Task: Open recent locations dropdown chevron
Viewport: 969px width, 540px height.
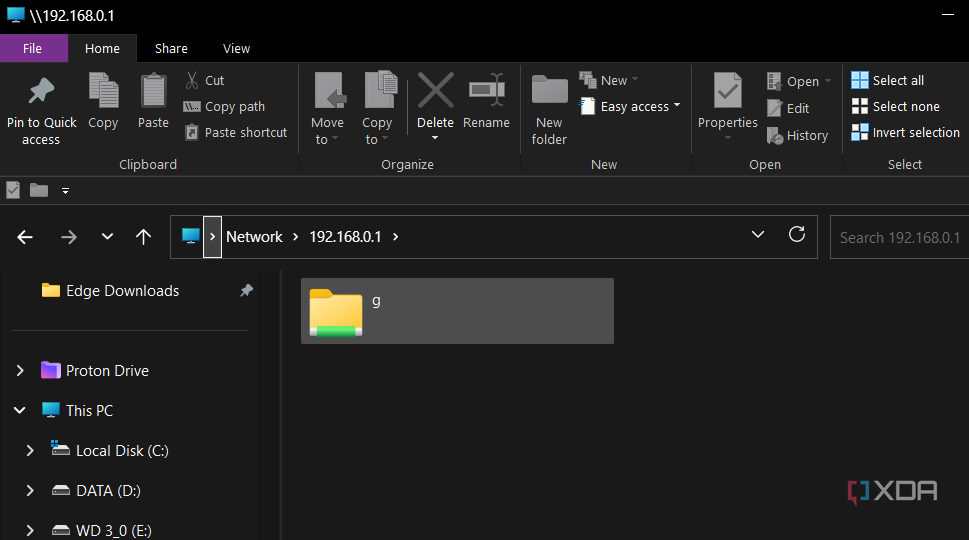Action: [x=108, y=237]
